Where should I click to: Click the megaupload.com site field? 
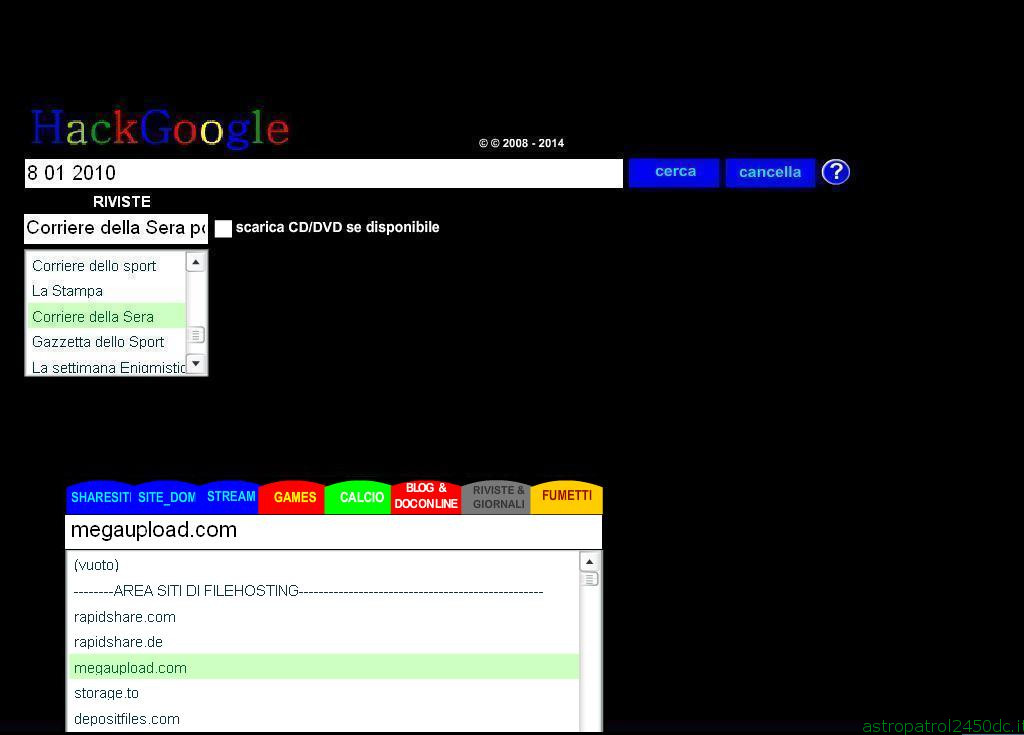(x=333, y=531)
